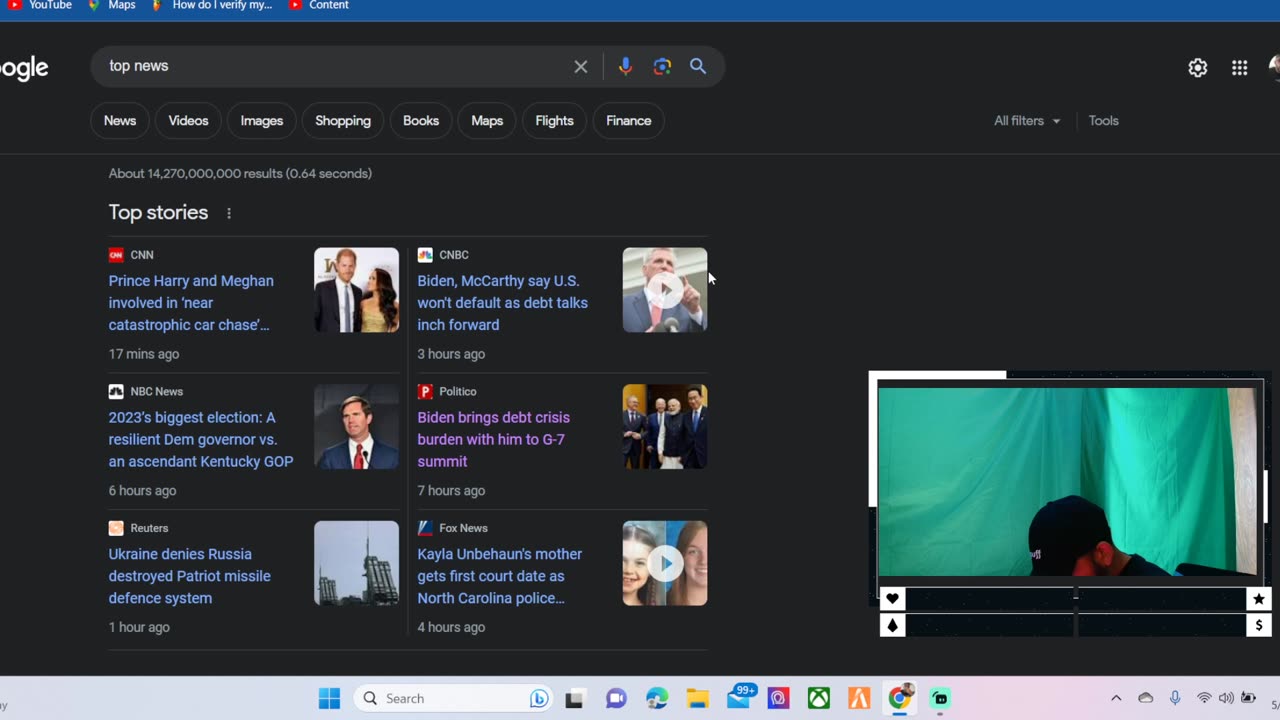Open the YouTube bookmark
1280x720 pixels.
pyautogui.click(x=40, y=5)
